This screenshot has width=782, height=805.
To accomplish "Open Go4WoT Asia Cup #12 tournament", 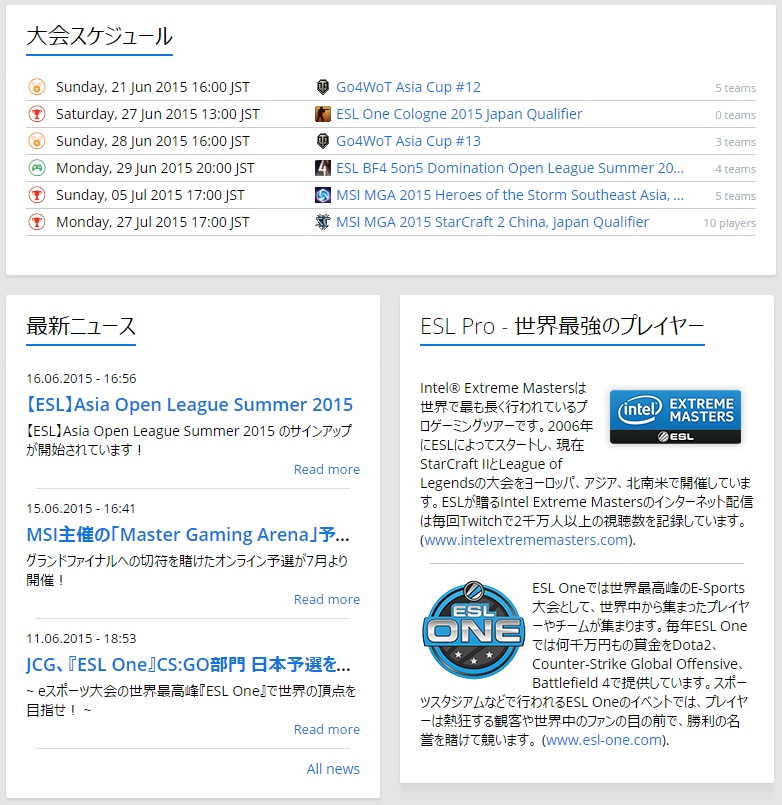I will [408, 87].
